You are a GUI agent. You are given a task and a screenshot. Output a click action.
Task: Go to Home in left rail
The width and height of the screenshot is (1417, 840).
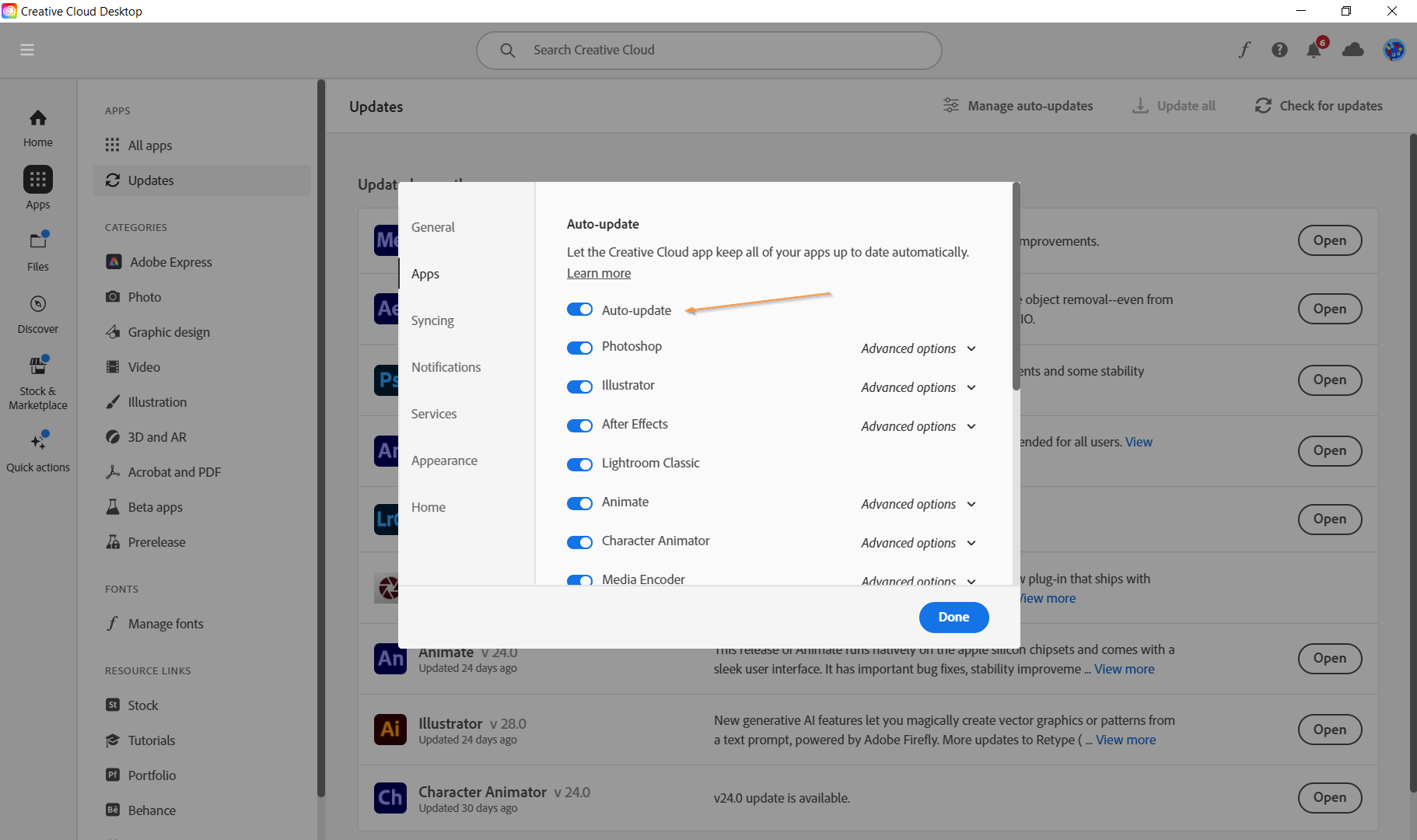[x=38, y=128]
